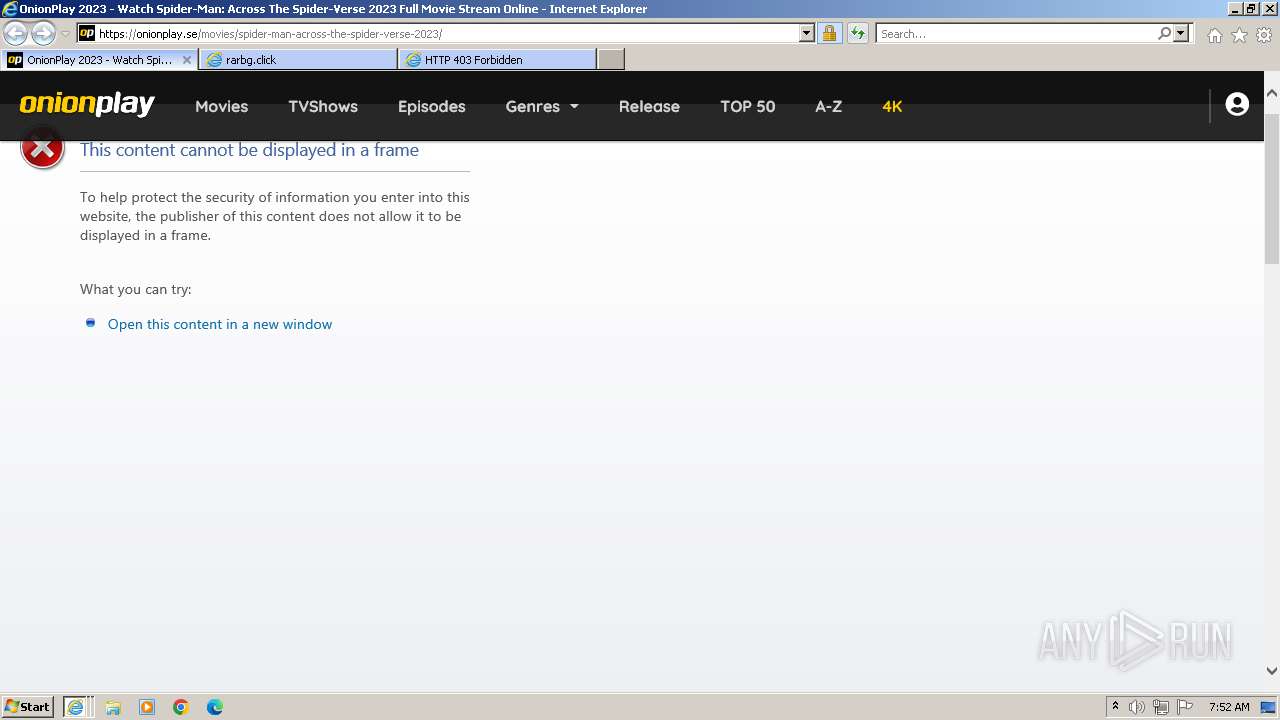Image resolution: width=1280 pixels, height=720 pixels.
Task: Go back using the browser Back arrow
Action: pos(15,33)
